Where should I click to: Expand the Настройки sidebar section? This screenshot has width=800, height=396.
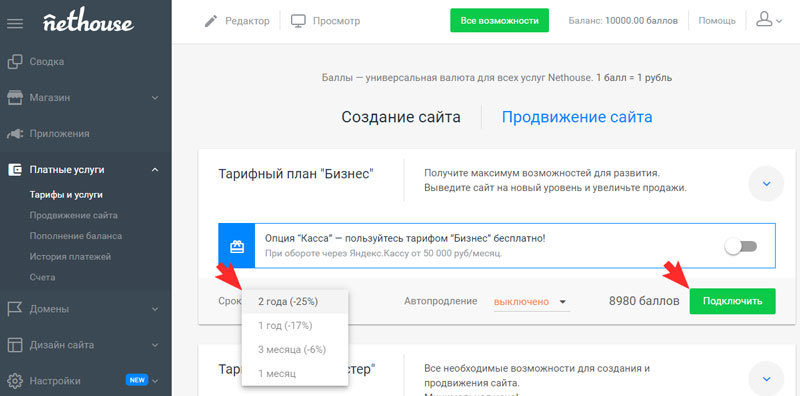click(x=156, y=381)
